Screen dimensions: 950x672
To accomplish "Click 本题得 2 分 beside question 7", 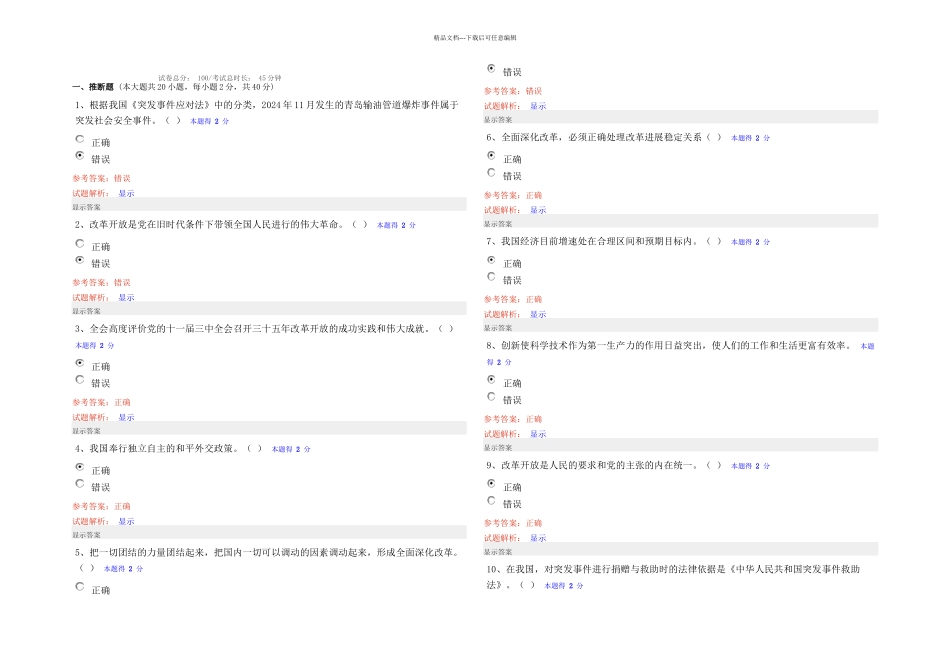I will [x=750, y=242].
